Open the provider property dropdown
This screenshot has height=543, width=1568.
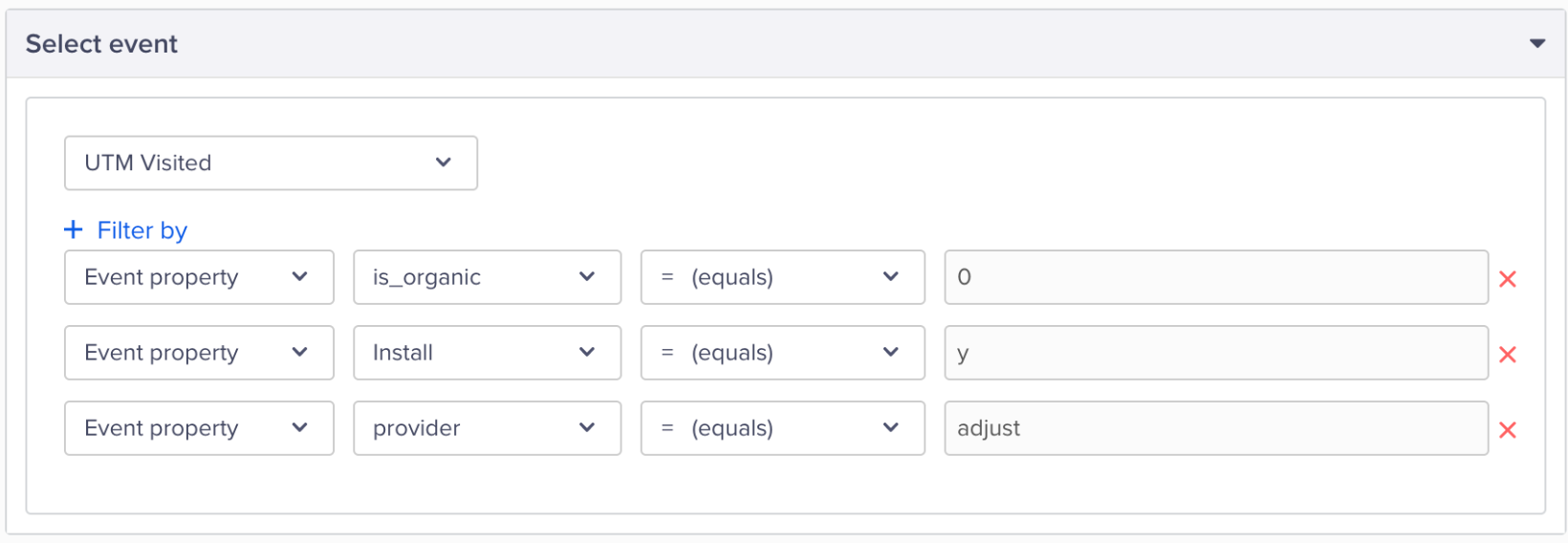tap(487, 428)
